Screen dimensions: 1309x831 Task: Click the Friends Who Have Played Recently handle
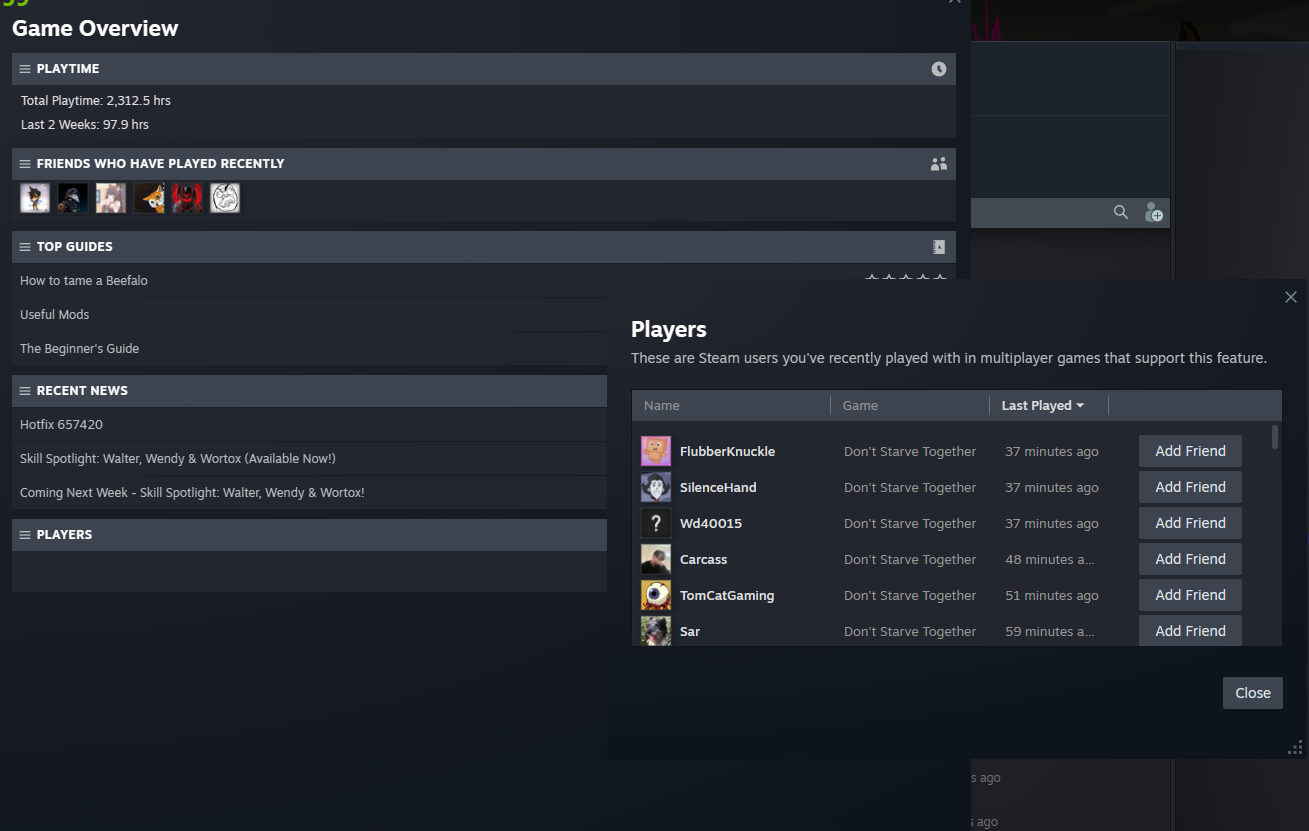(x=25, y=164)
